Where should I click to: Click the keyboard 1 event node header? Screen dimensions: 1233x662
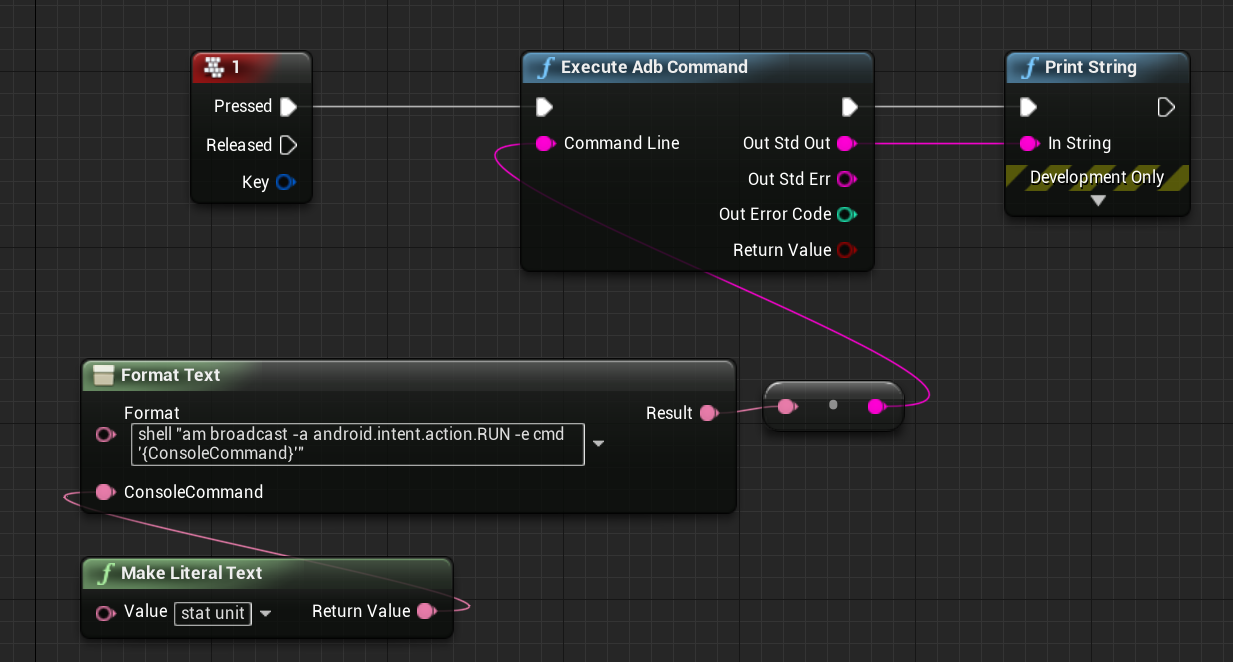250,68
